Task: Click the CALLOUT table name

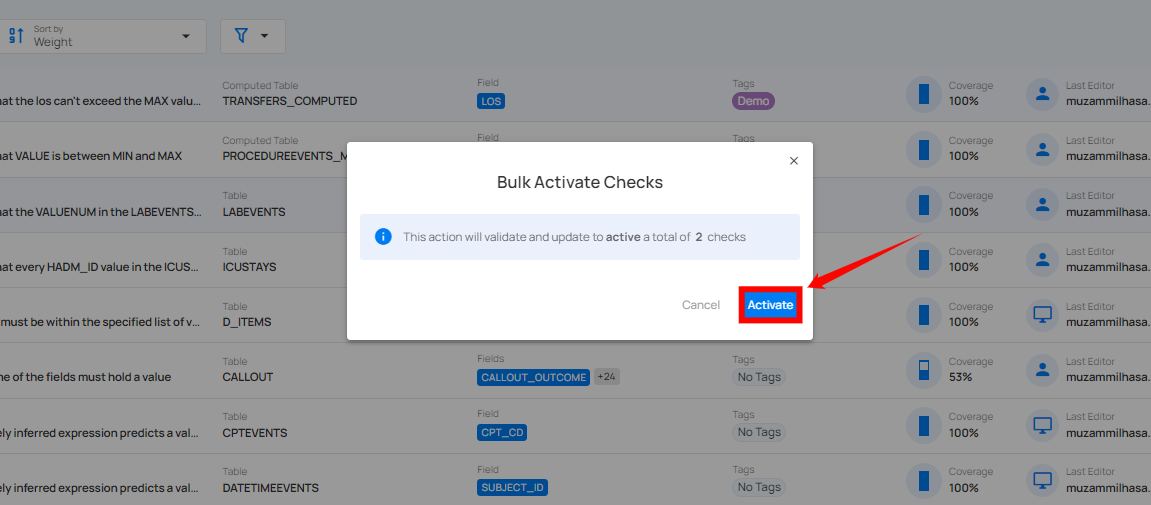Action: (247, 377)
